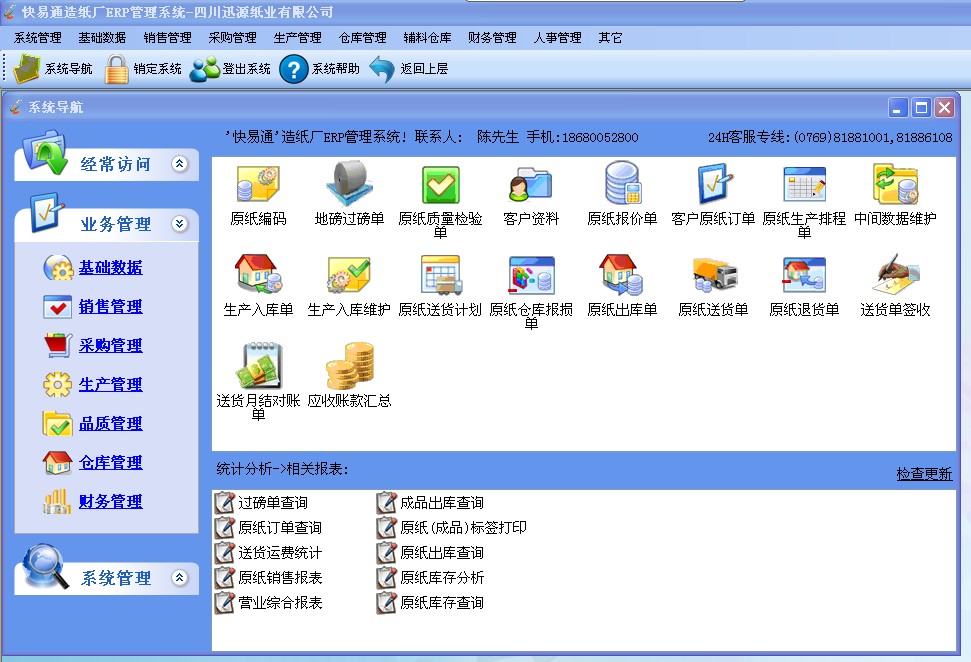This screenshot has height=662, width=971.
Task: Collapse the 经常访问 panel chevron
Action: tap(180, 163)
